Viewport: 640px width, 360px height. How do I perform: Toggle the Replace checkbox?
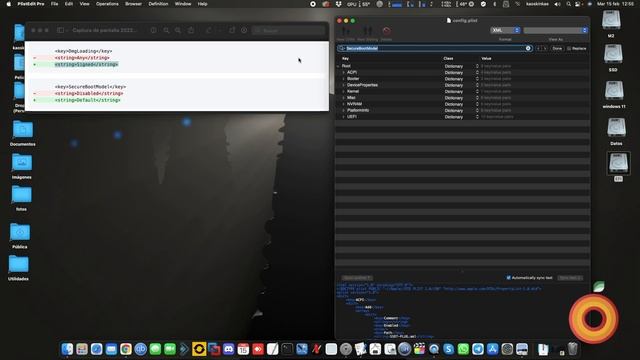tap(569, 48)
